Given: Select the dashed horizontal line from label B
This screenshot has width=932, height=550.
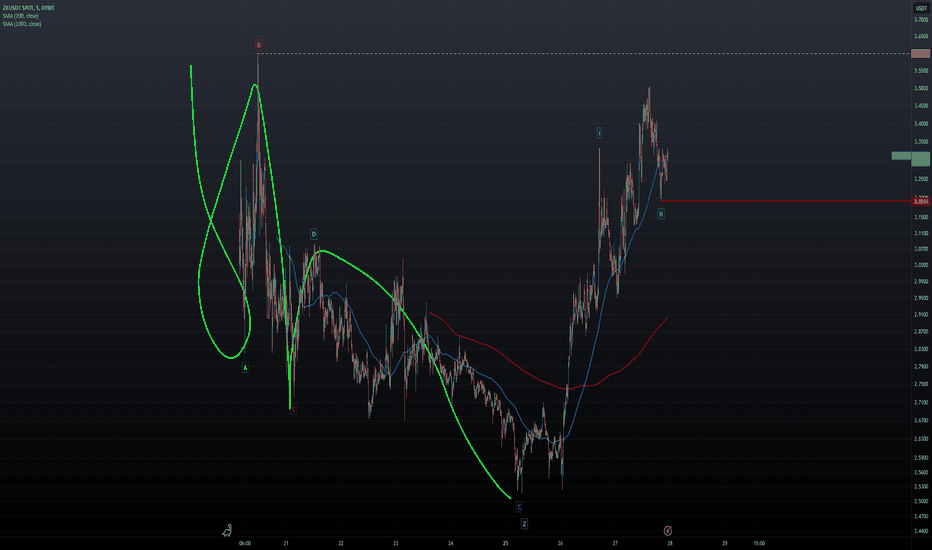Looking at the screenshot, I should click(582, 54).
